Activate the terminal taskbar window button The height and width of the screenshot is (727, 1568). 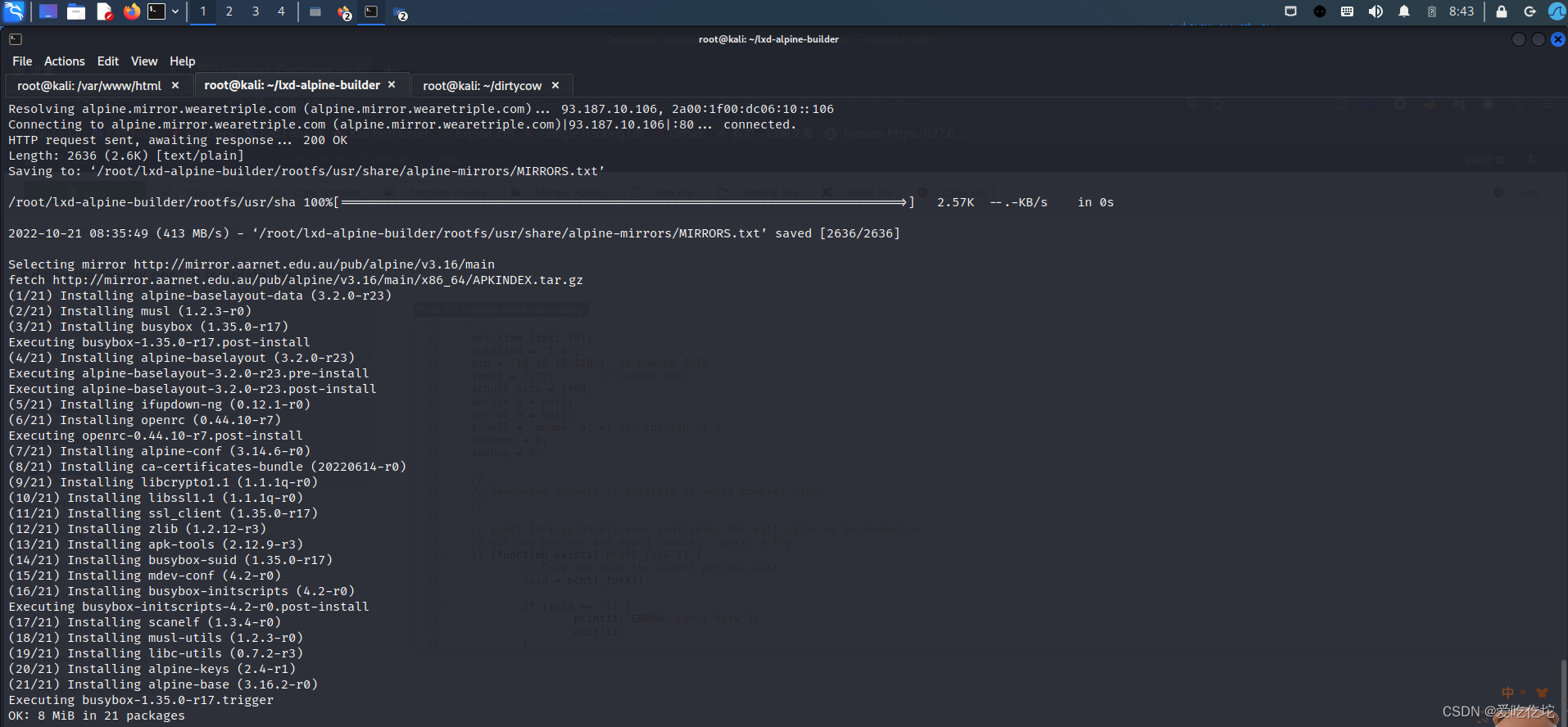(371, 11)
